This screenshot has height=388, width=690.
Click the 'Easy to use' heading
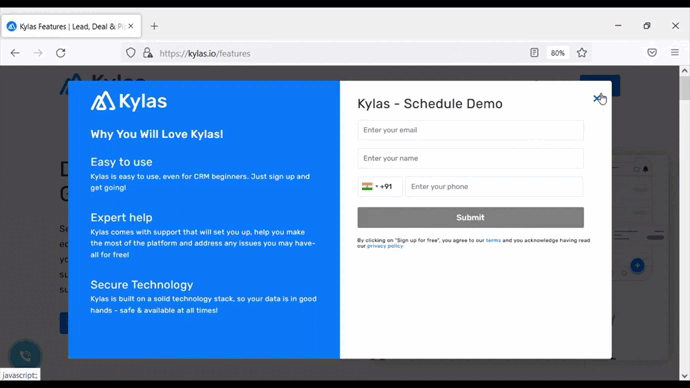121,162
